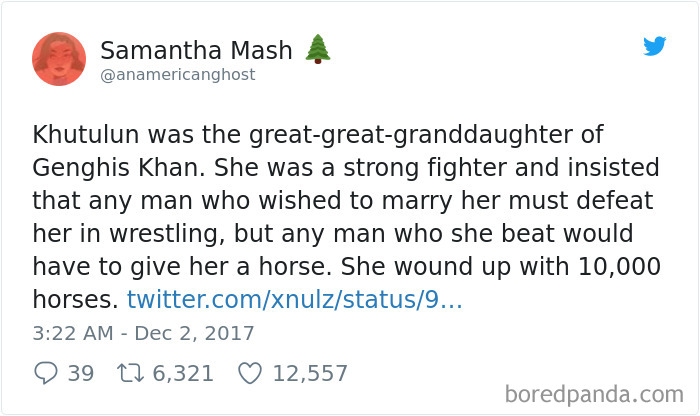Like the tweet with the heart icon
700x416 pixels.
point(249,373)
